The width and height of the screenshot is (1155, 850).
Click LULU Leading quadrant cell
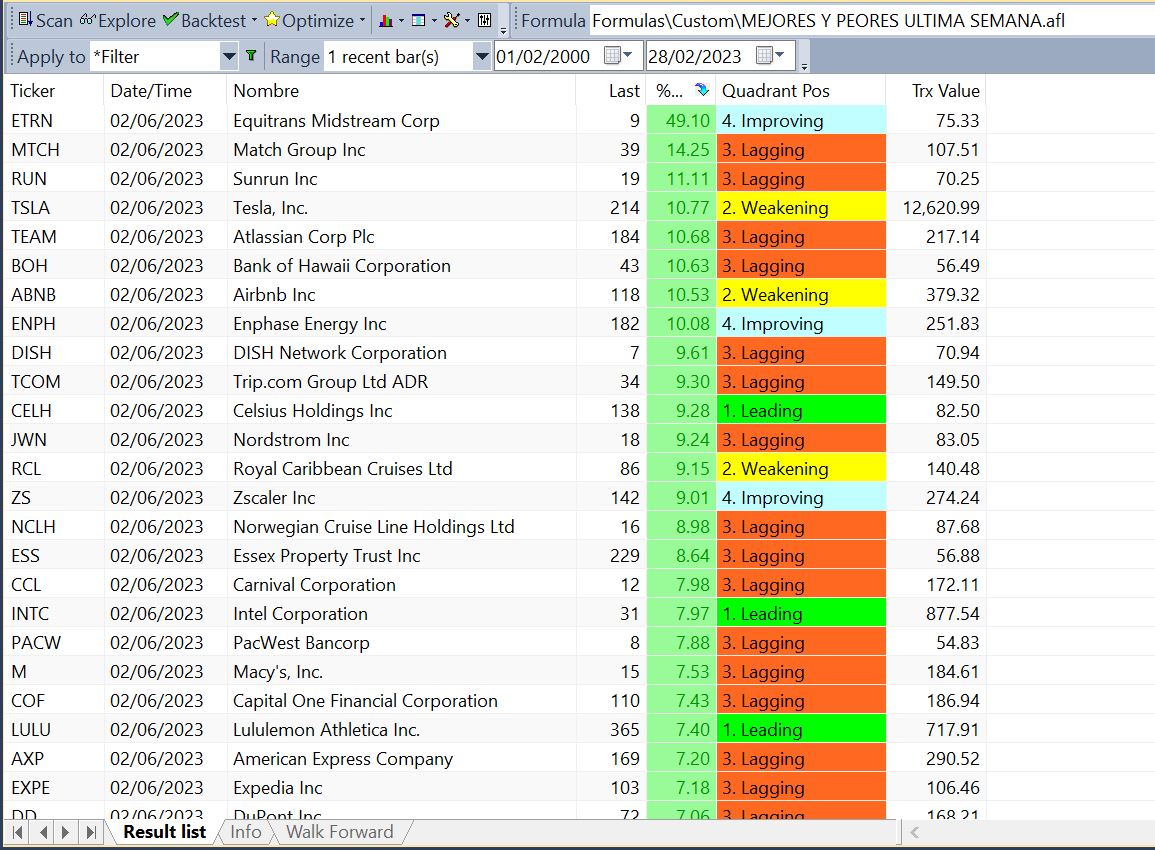click(x=801, y=729)
